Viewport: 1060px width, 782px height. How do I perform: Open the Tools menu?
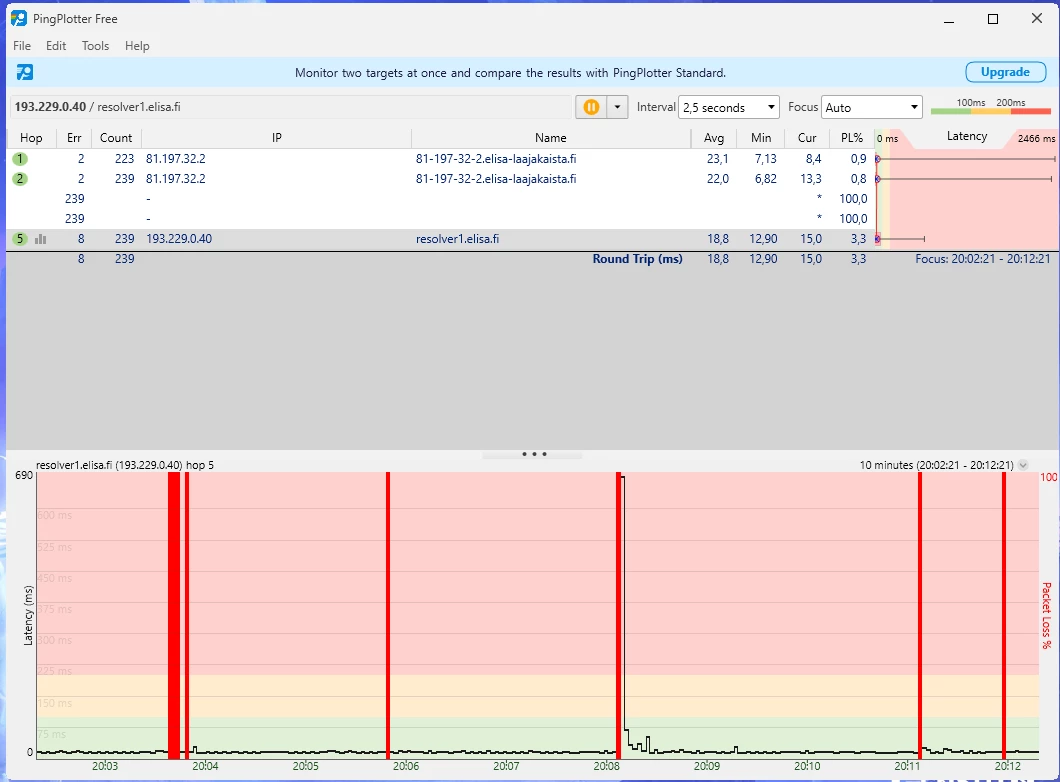coord(95,46)
